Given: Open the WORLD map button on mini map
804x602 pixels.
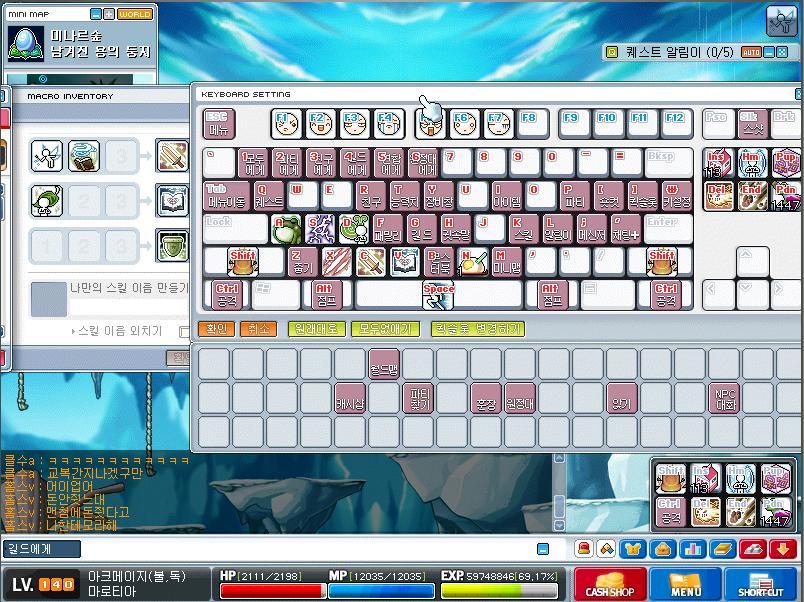Looking at the screenshot, I should pyautogui.click(x=135, y=14).
